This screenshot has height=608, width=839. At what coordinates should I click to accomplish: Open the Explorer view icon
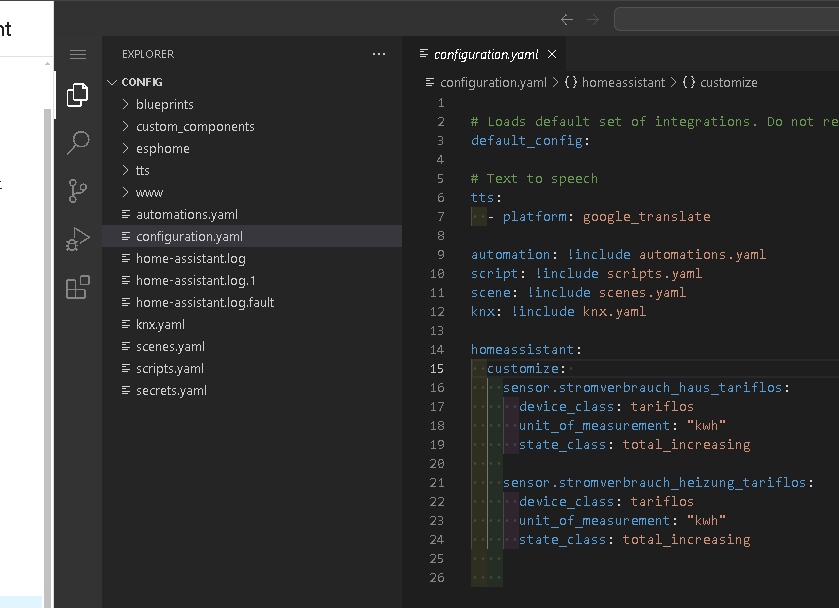pyautogui.click(x=78, y=95)
